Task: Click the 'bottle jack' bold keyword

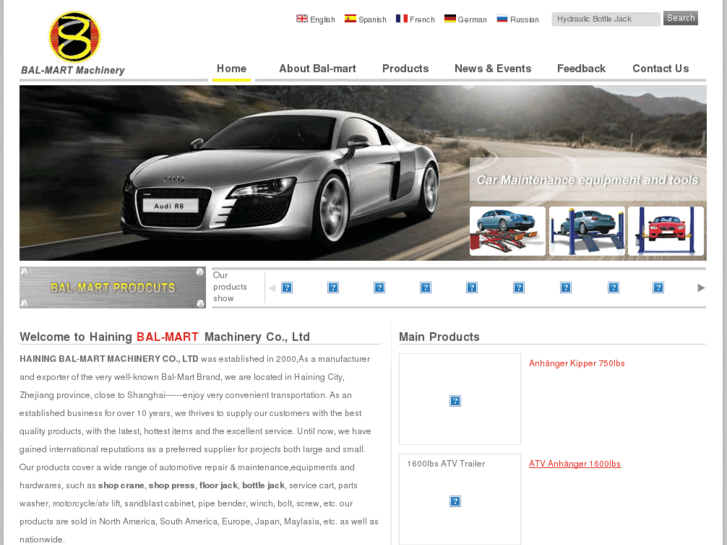Action: 263,486
